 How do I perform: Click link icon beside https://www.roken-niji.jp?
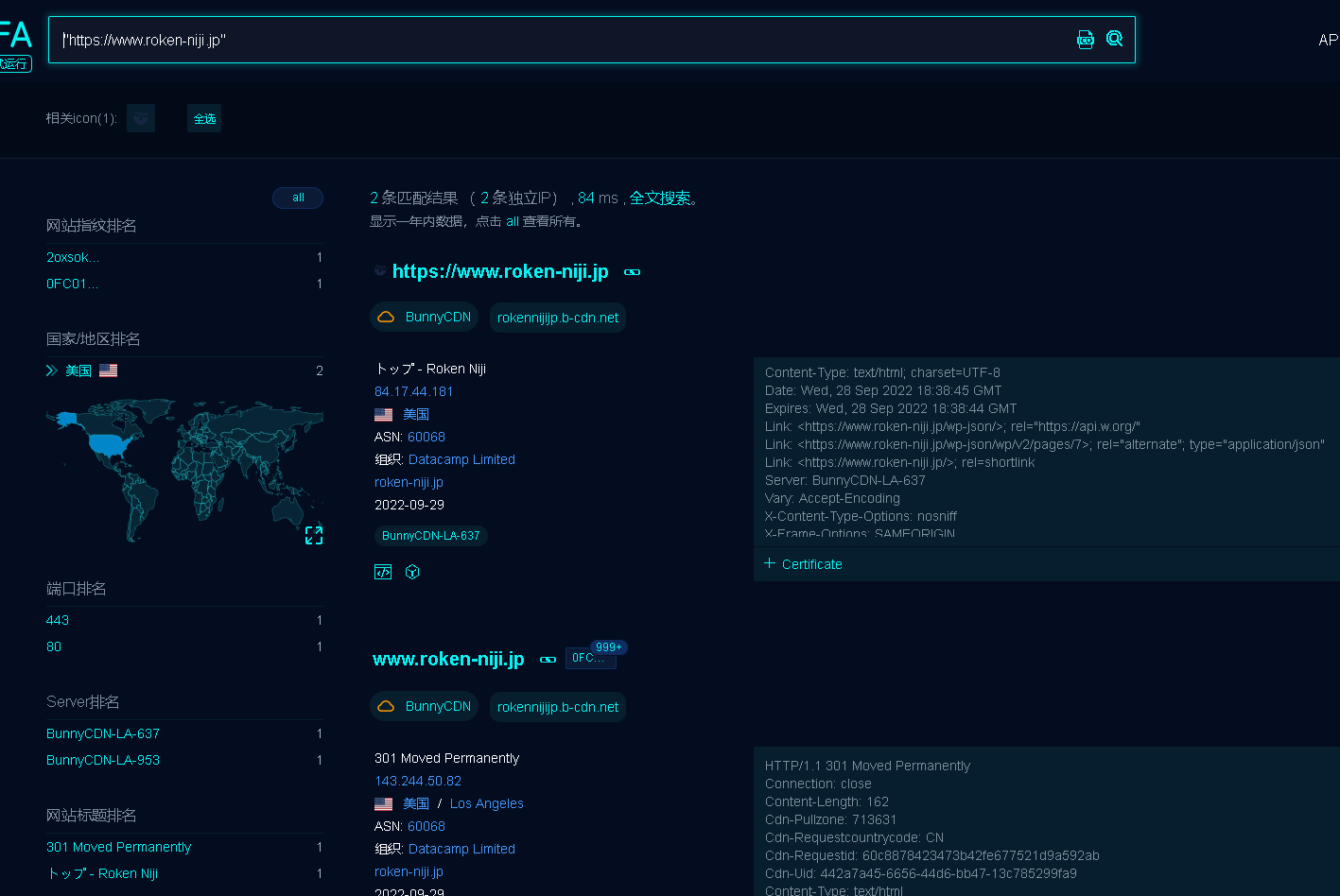click(x=633, y=272)
